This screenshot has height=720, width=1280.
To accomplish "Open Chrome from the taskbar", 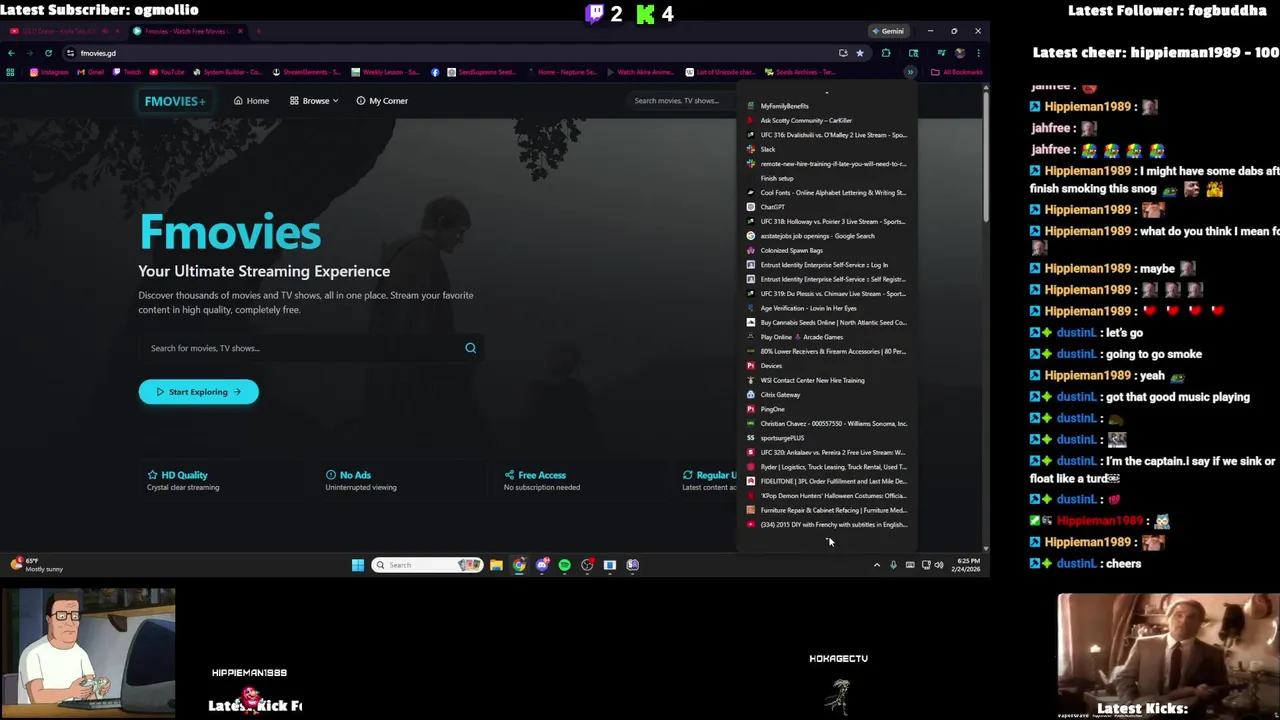I will tap(519, 565).
